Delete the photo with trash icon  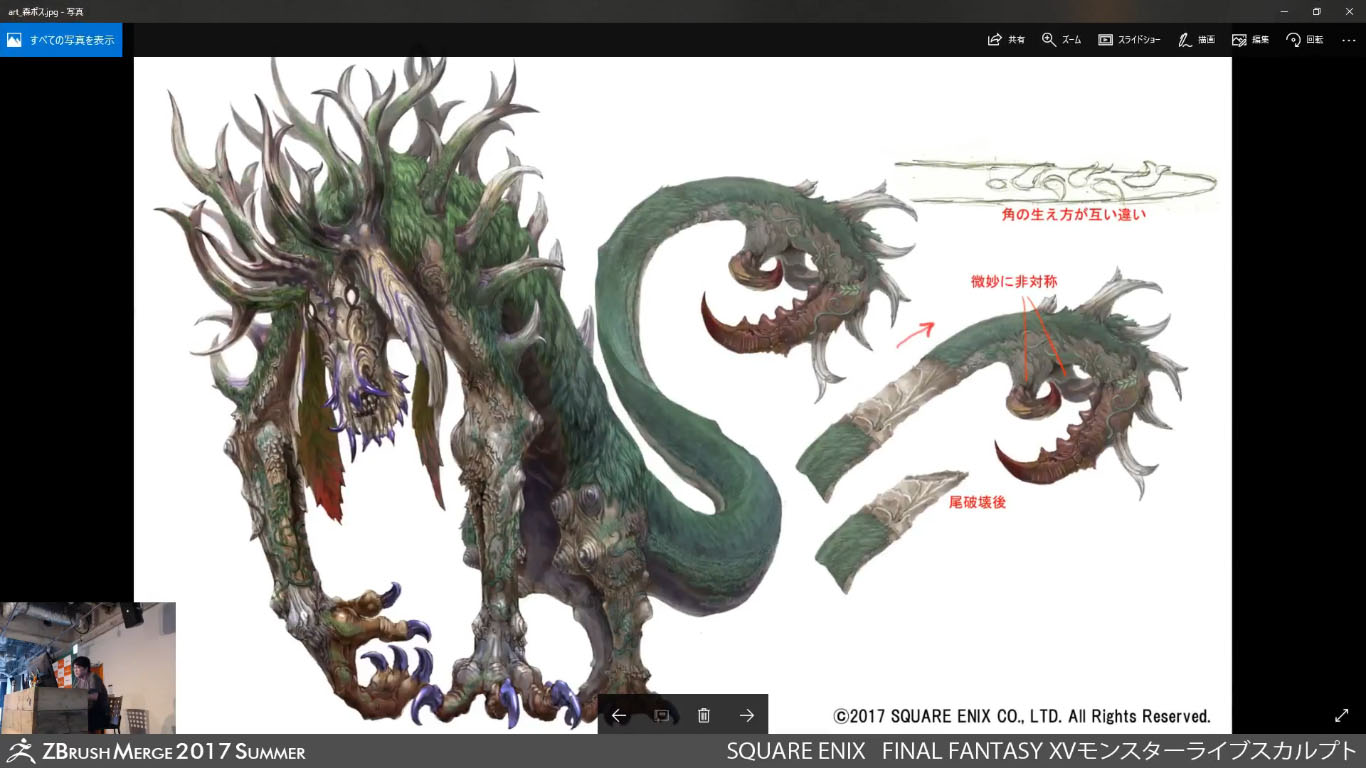pyautogui.click(x=704, y=715)
